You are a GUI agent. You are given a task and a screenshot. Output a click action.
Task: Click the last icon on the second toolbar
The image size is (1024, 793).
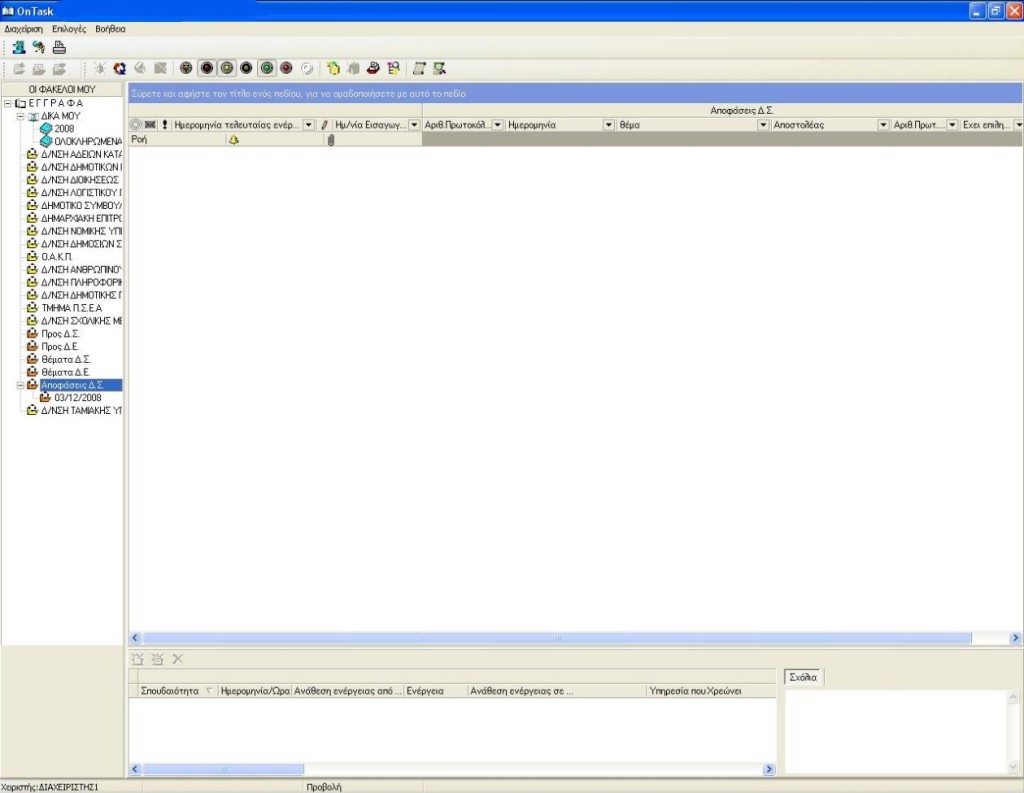click(439, 69)
